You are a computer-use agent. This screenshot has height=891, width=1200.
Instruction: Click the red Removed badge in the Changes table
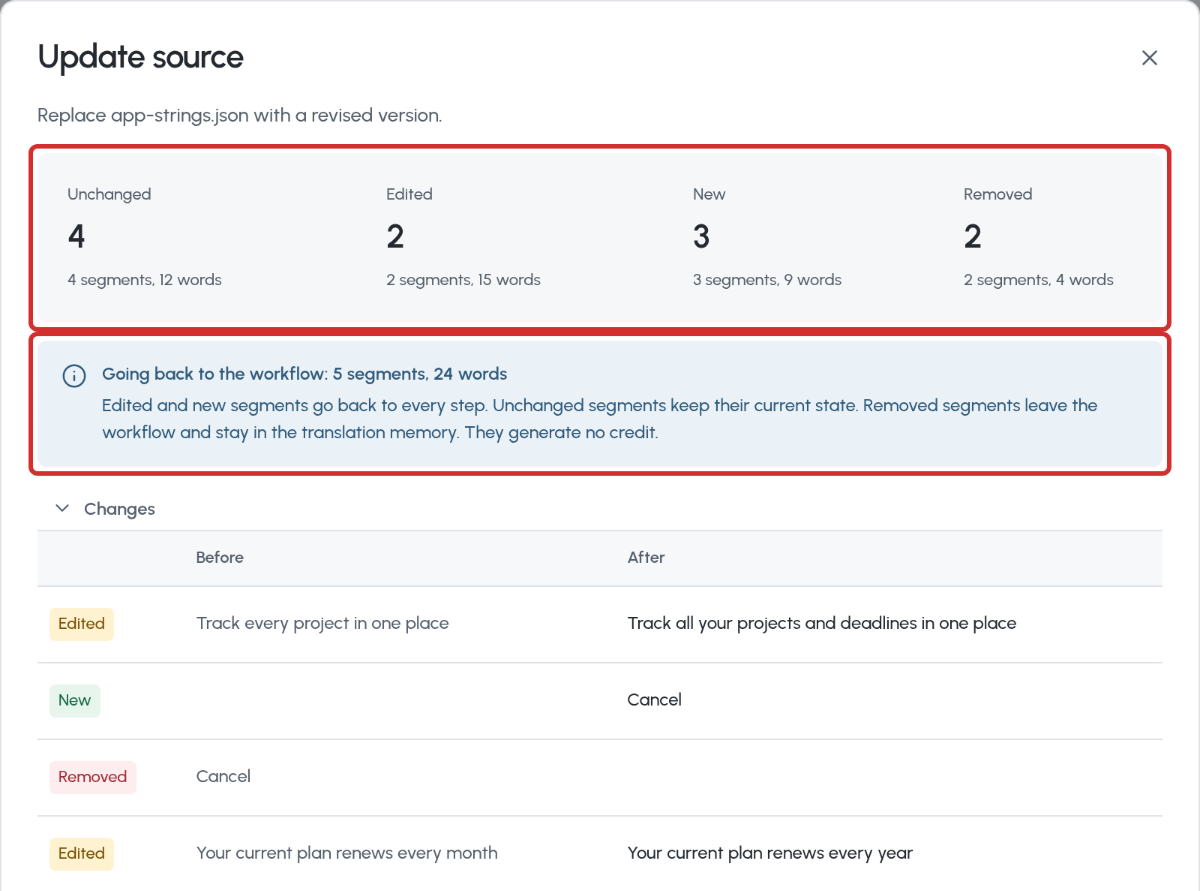coord(93,777)
